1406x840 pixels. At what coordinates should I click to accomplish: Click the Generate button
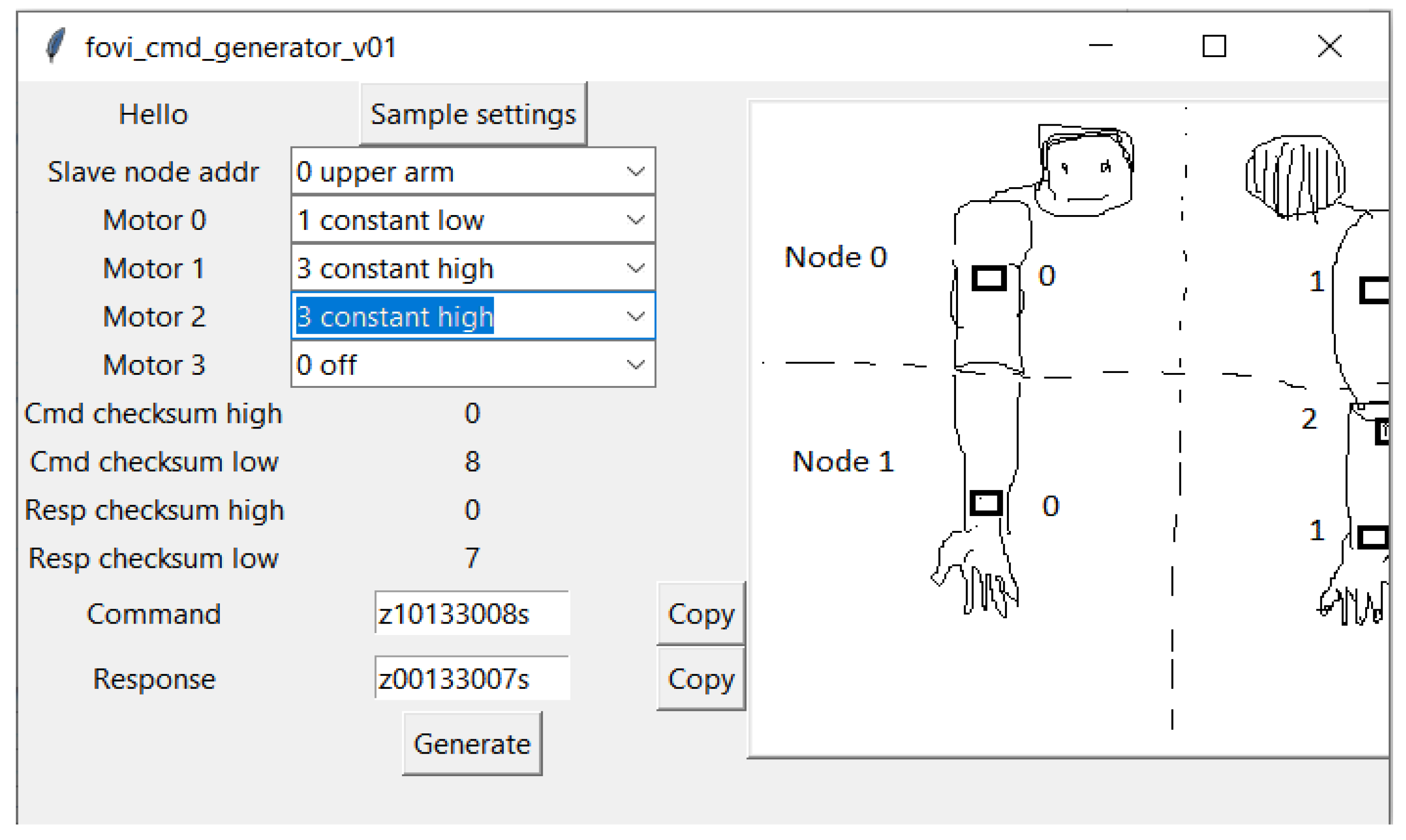click(x=472, y=744)
